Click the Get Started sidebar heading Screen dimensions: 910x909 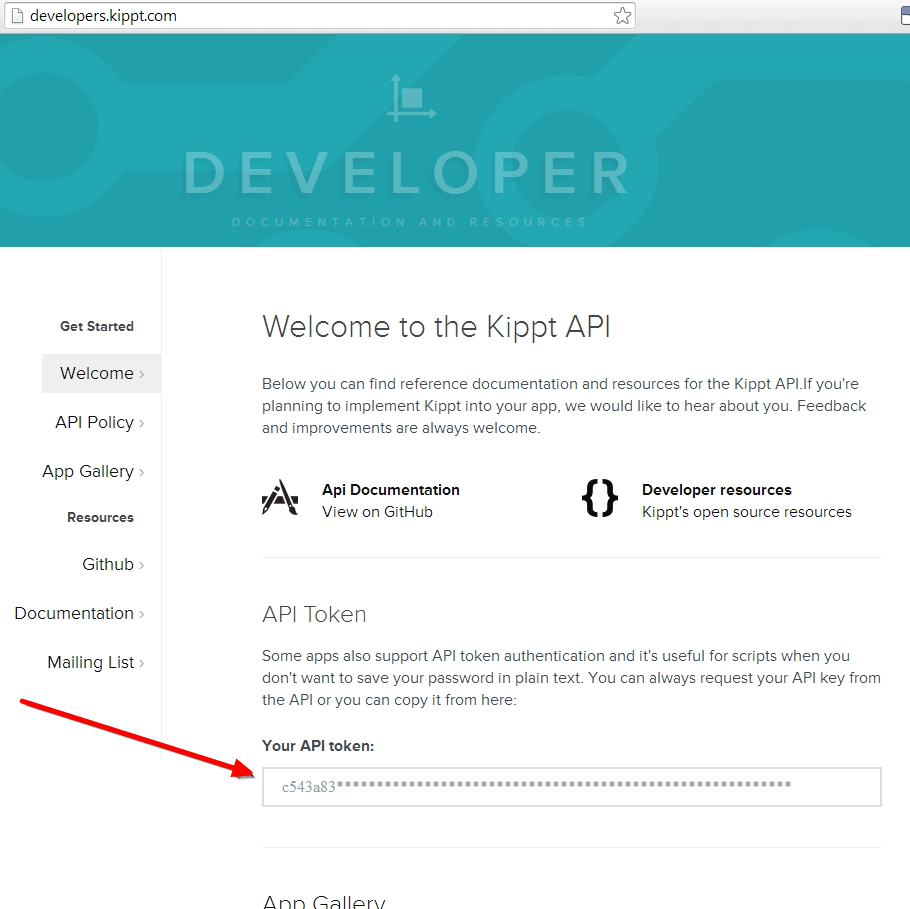[97, 326]
